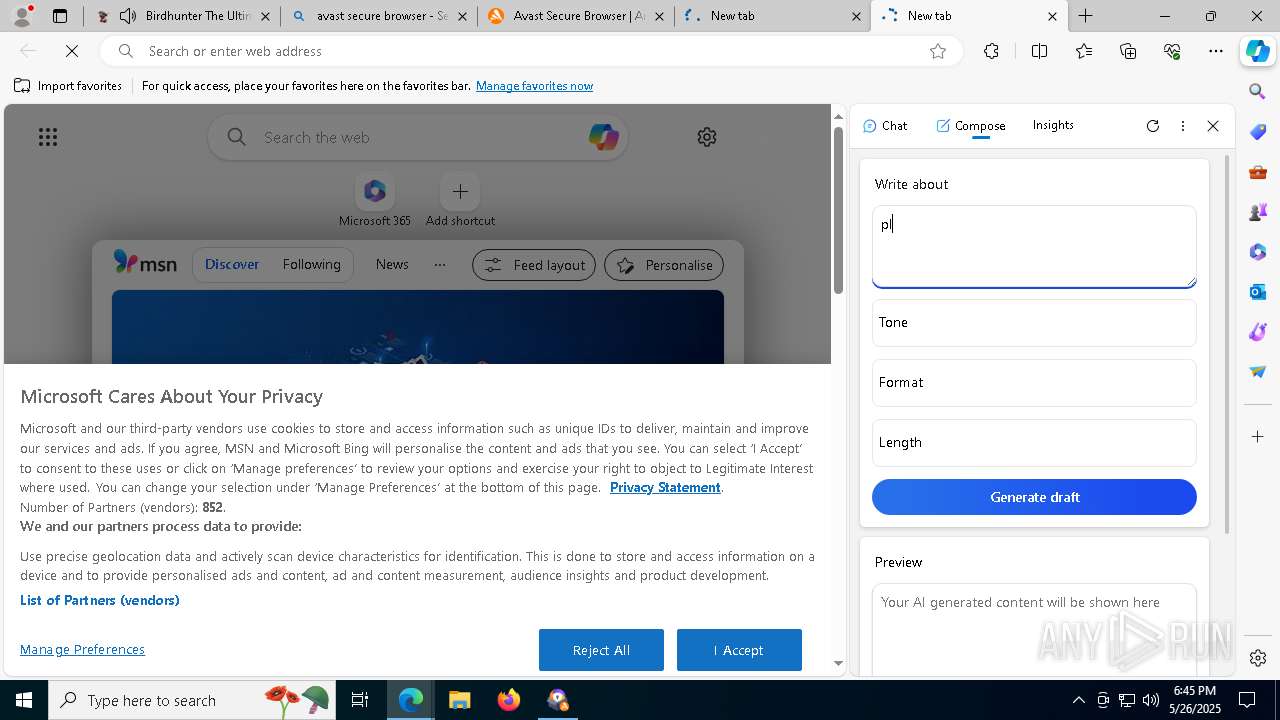Open Firefox from the taskbar

click(x=509, y=700)
